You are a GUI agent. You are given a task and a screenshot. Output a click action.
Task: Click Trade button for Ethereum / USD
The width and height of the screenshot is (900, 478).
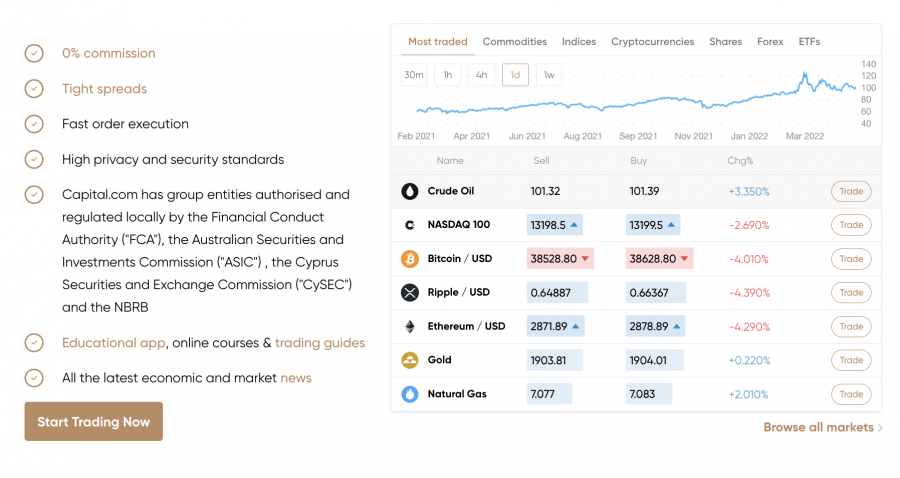point(851,327)
